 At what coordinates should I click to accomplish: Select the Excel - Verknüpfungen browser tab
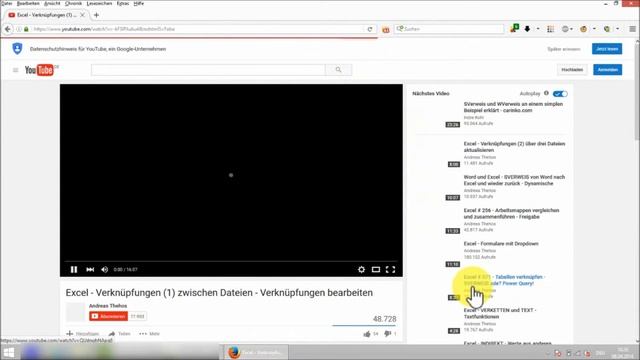point(47,15)
